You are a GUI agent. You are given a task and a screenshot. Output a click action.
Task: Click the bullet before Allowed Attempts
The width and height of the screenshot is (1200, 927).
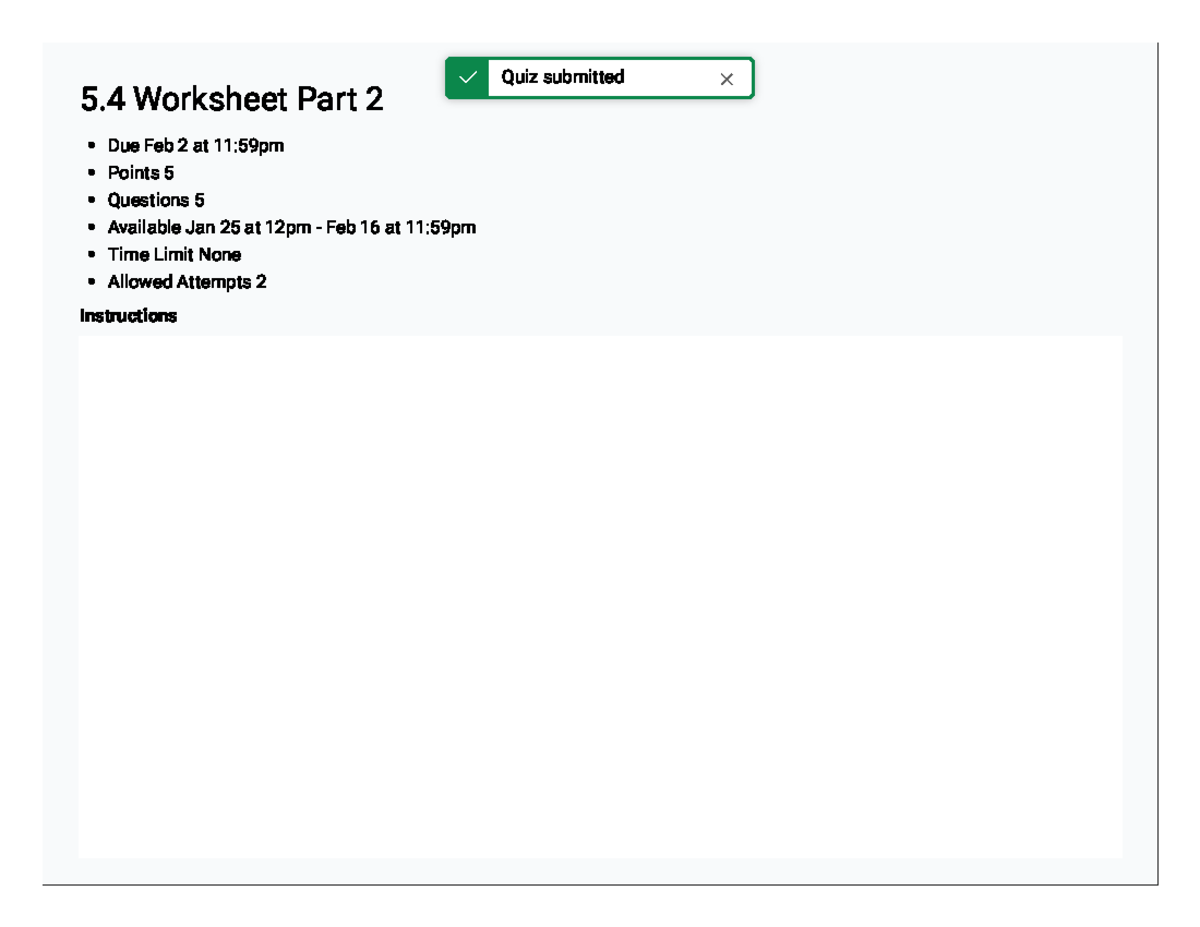[x=91, y=281]
